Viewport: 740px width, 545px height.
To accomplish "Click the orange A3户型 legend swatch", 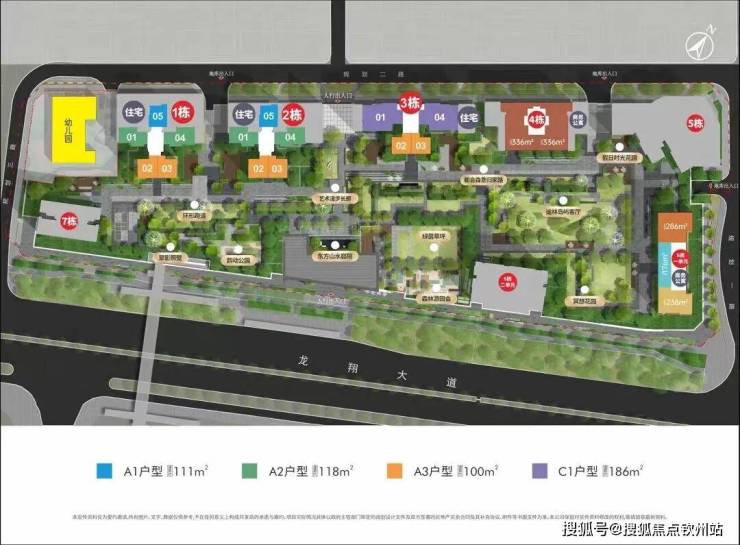I will [x=394, y=471].
